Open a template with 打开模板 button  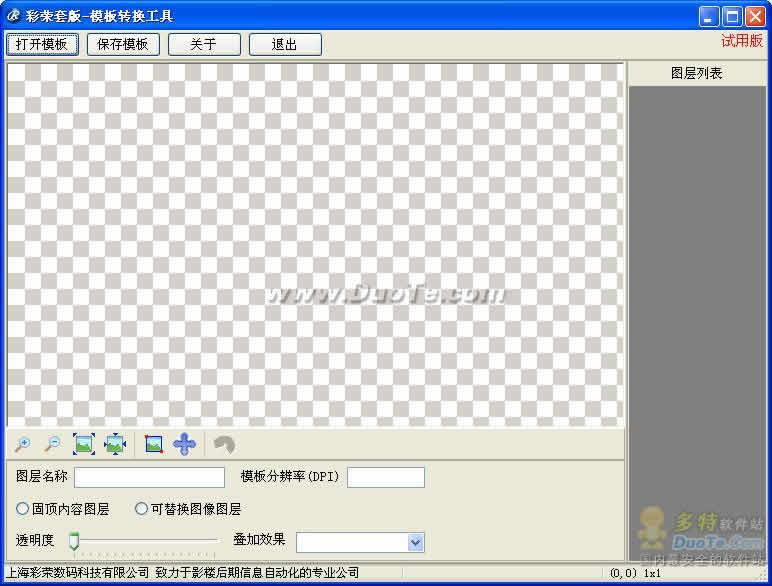[42, 44]
